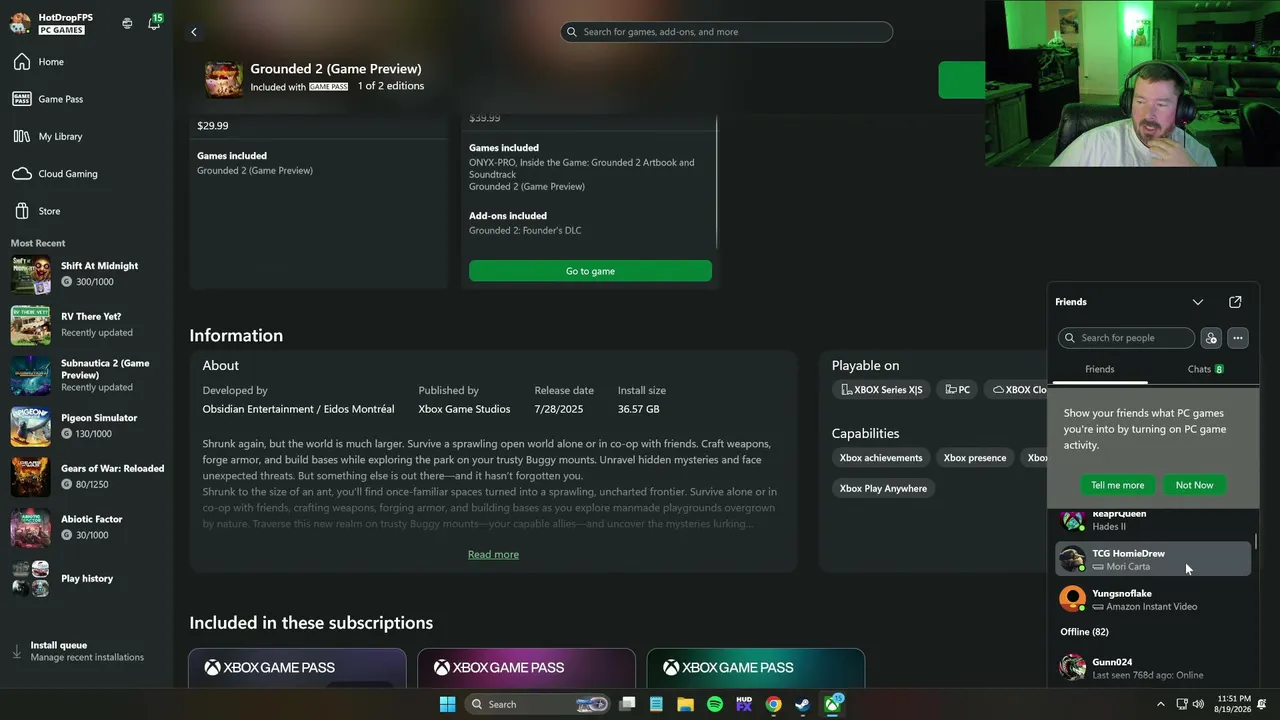Open the third Xbox Game Pass subscription card

click(756, 668)
